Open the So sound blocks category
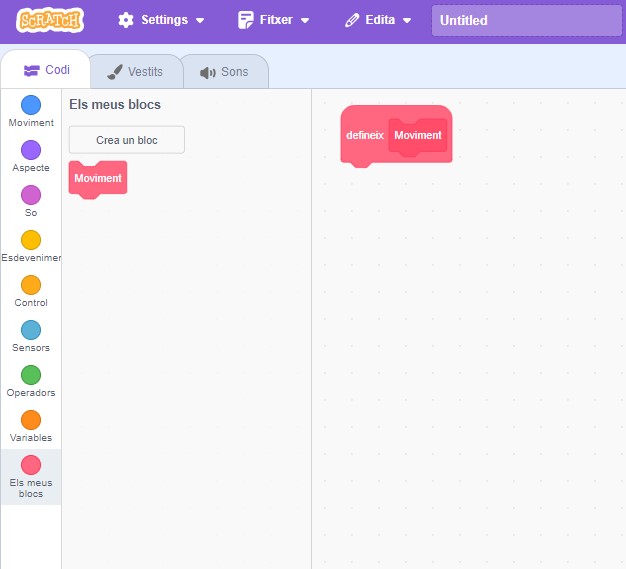 click(x=31, y=195)
